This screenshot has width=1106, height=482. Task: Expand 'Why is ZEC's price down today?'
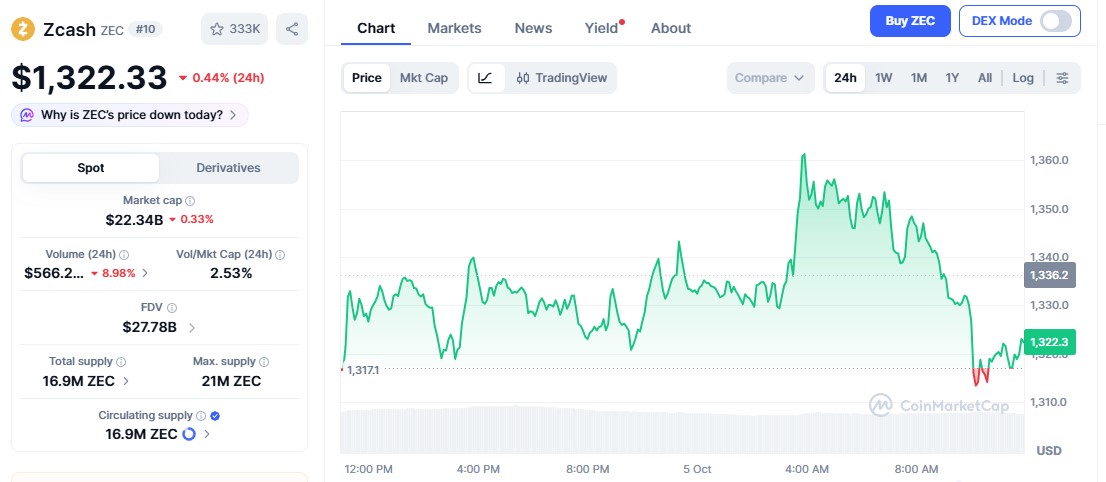pos(130,114)
